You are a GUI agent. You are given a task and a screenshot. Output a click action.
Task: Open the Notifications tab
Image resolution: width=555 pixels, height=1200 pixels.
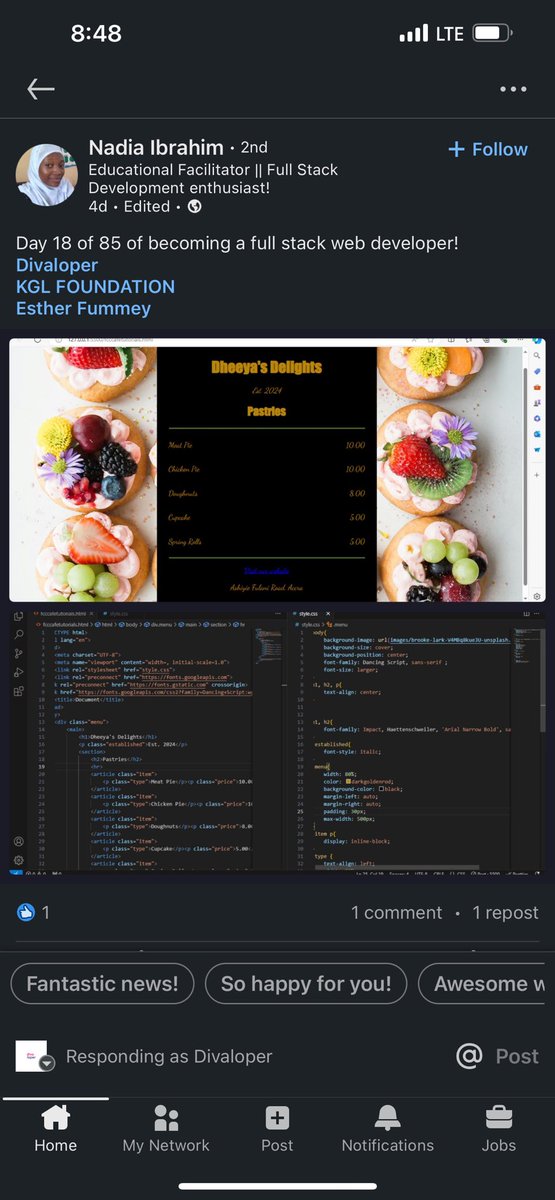[x=388, y=1130]
